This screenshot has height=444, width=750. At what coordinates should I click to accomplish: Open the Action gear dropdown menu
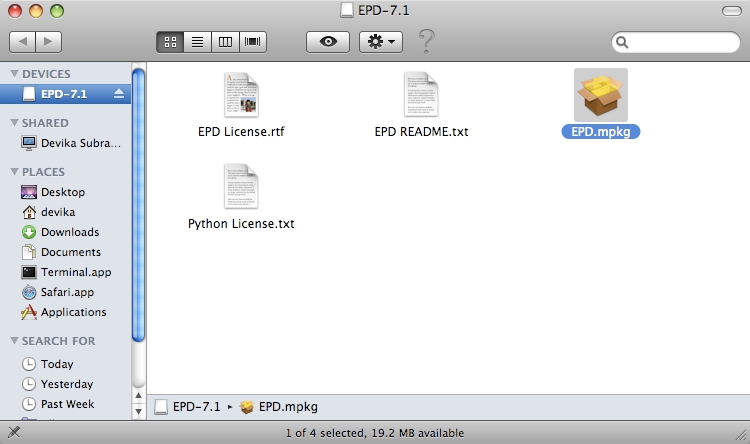(x=381, y=42)
